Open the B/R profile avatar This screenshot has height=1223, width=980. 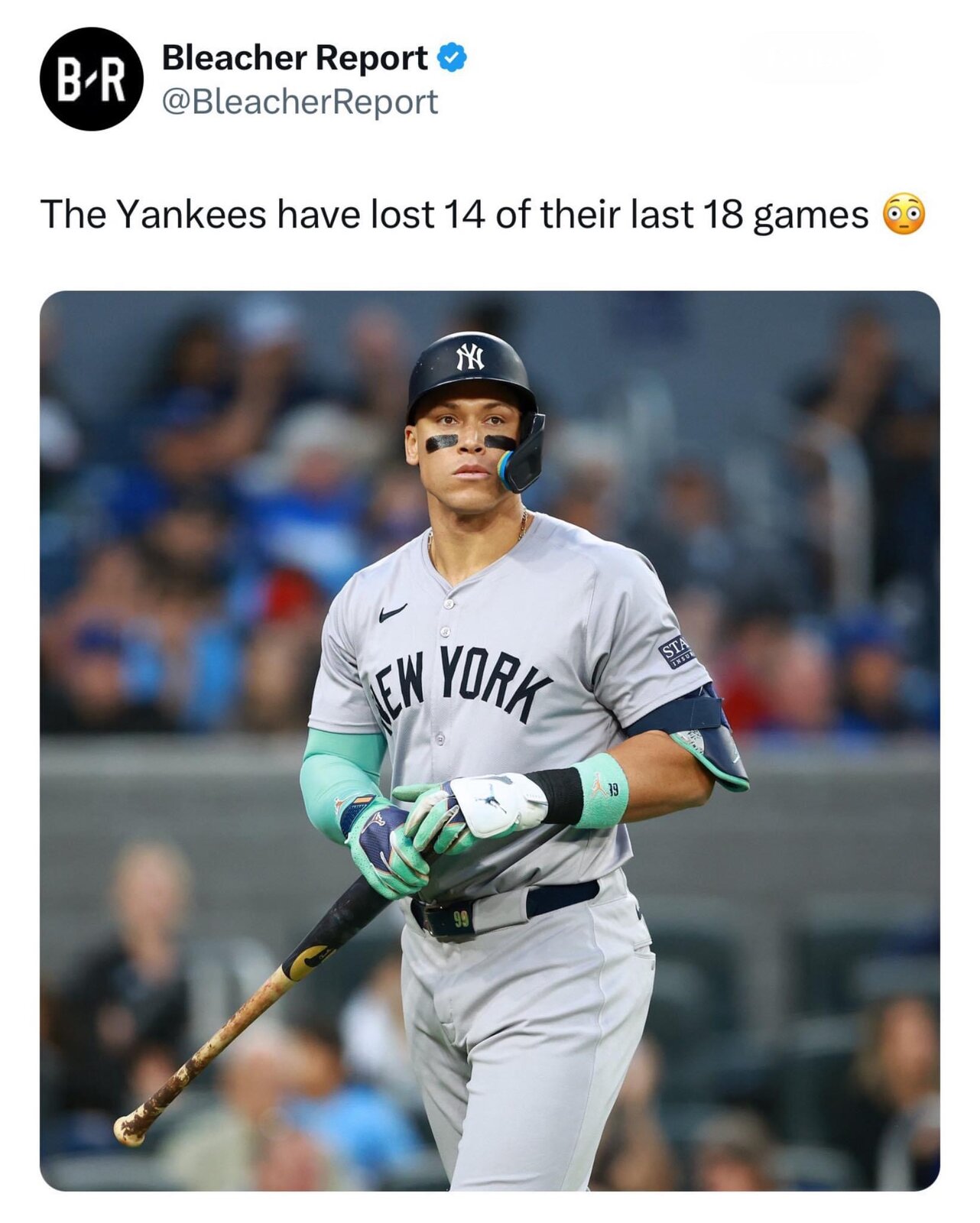point(92,79)
